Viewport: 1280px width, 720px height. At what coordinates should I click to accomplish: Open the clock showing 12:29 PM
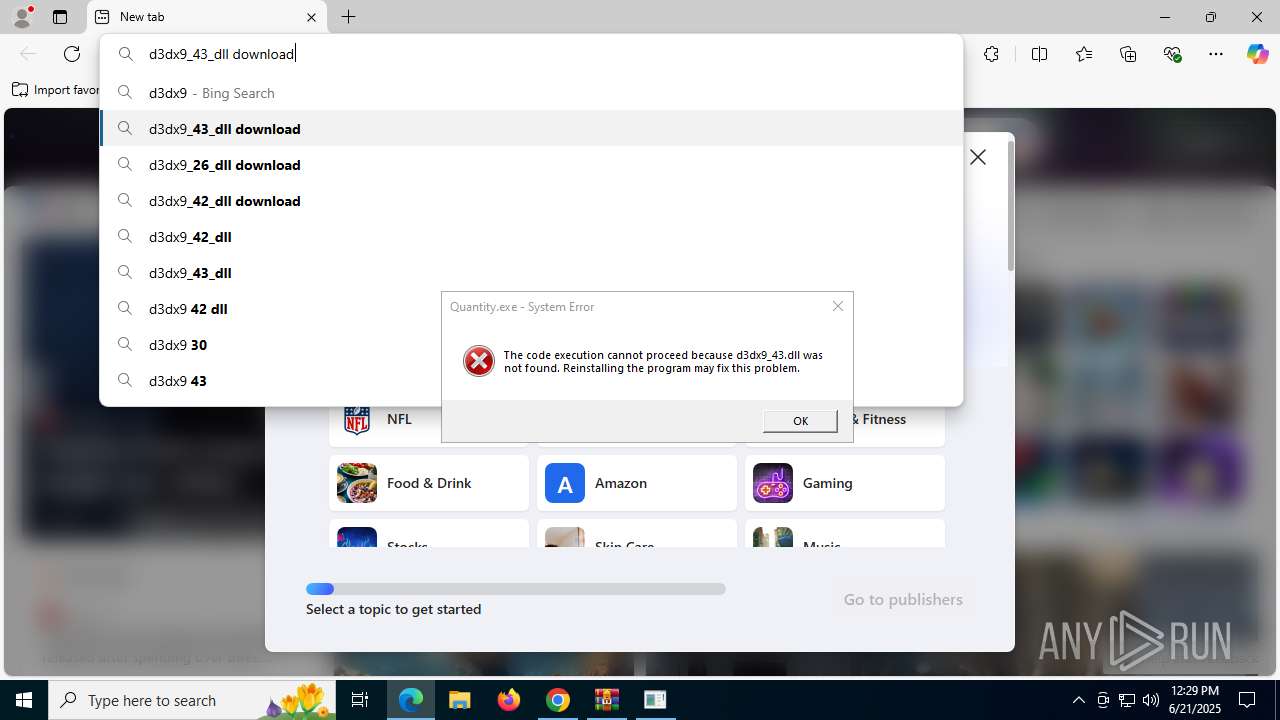1194,700
